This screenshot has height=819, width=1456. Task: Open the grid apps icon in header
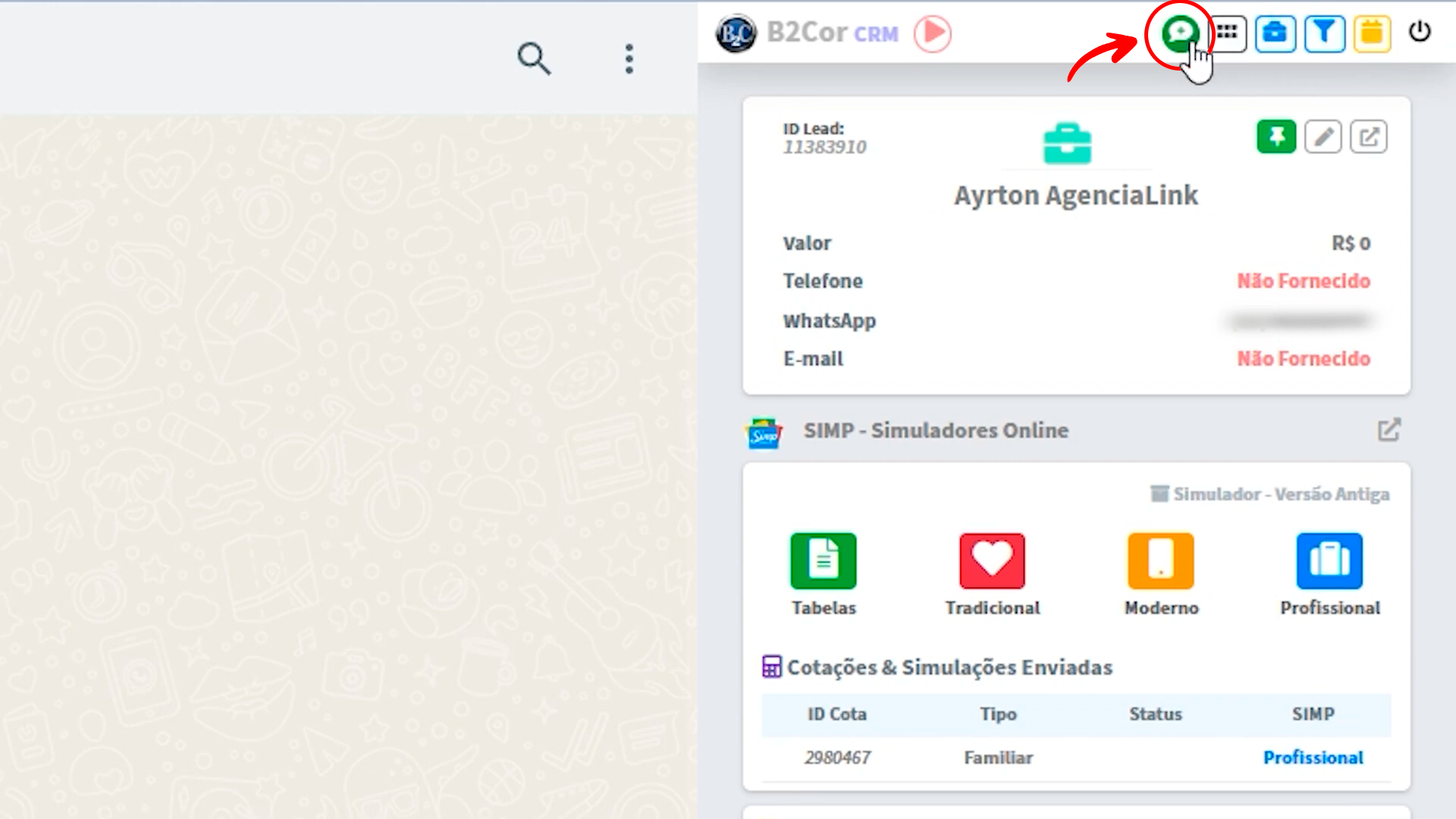click(1227, 33)
